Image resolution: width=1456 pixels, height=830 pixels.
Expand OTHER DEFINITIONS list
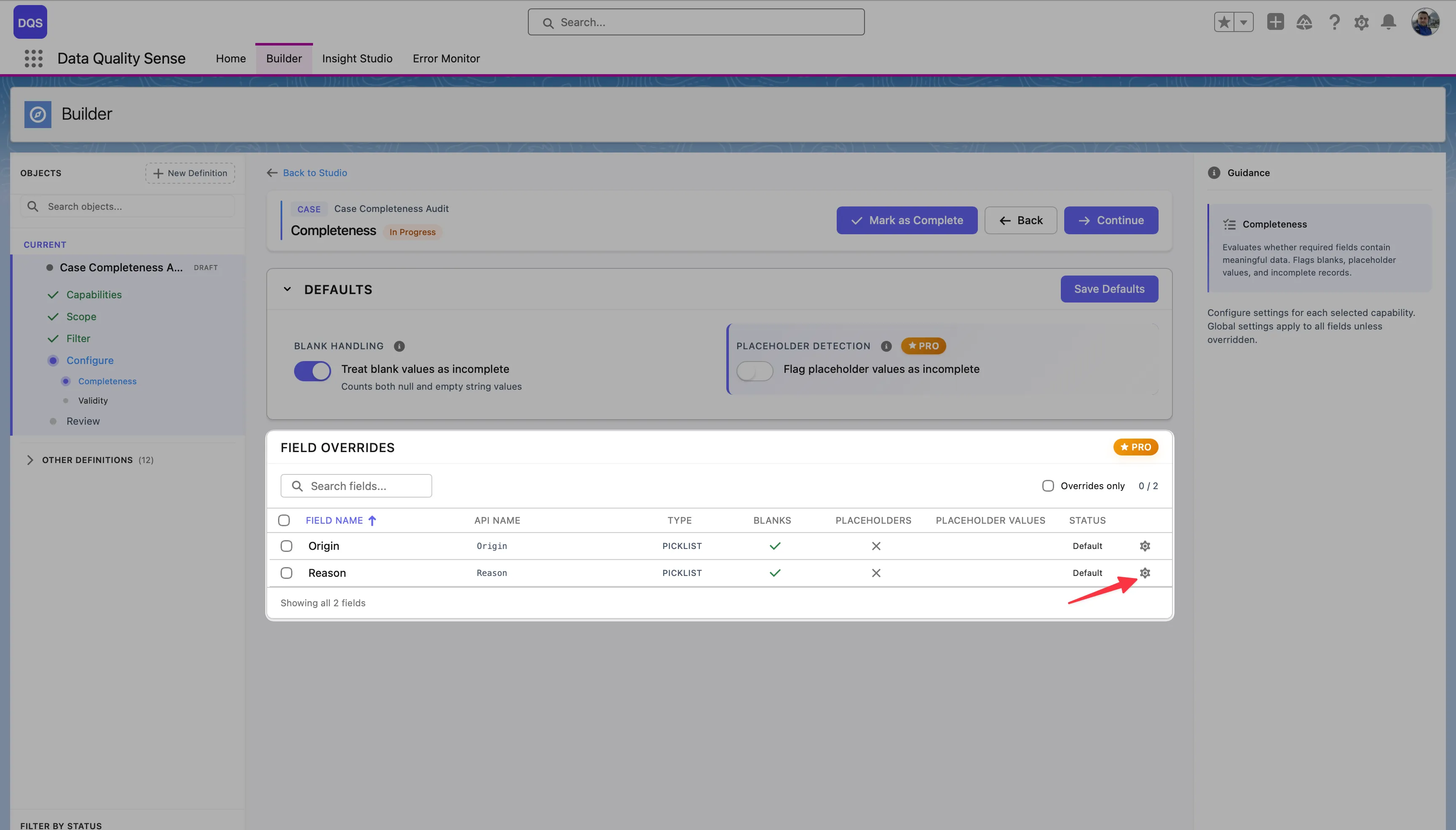tap(30, 460)
